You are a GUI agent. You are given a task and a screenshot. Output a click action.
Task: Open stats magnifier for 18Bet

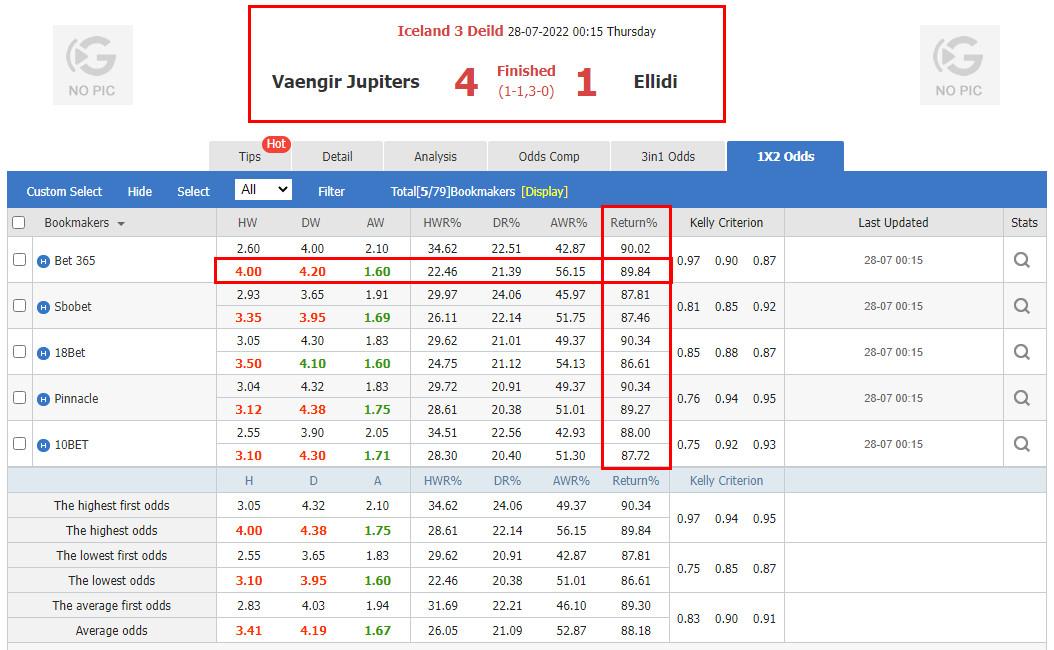click(1021, 352)
